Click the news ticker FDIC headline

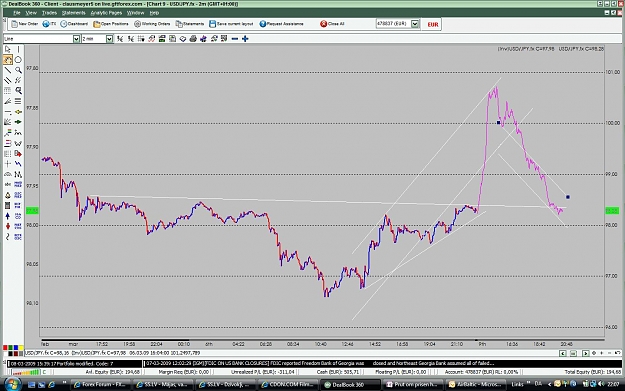[x=321, y=363]
